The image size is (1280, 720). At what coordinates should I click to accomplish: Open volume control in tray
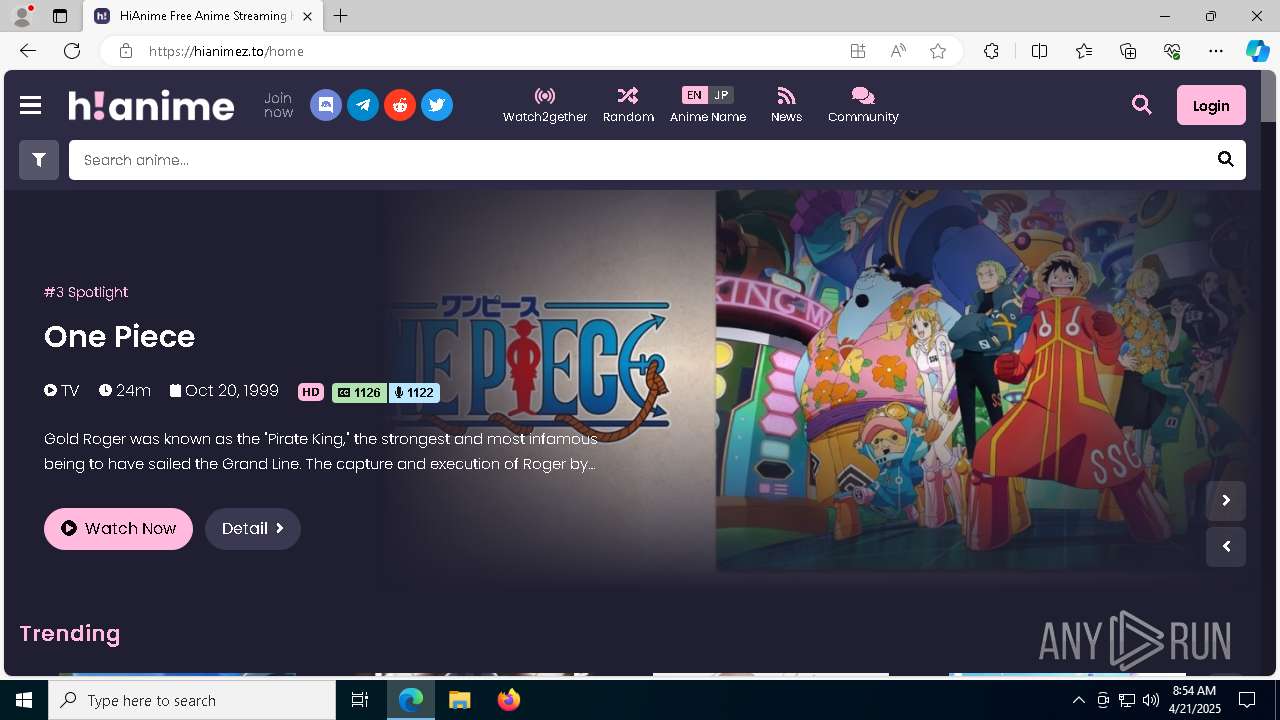pos(1151,700)
